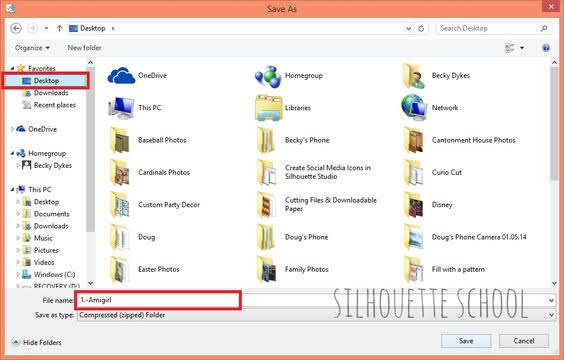Click Desktop in the address breadcrumb
The width and height of the screenshot is (564, 360).
[x=92, y=28]
